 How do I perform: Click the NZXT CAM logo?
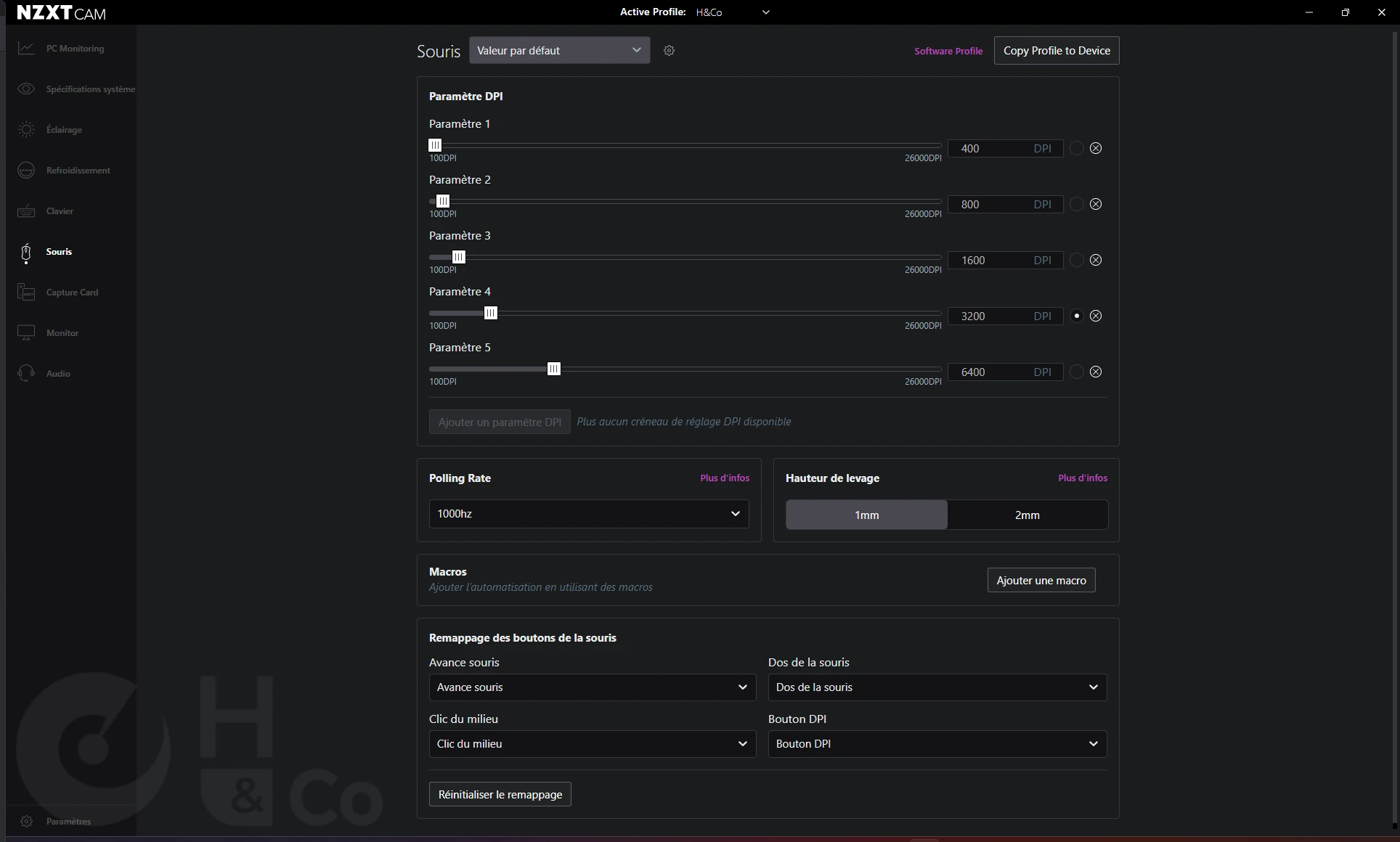(62, 12)
